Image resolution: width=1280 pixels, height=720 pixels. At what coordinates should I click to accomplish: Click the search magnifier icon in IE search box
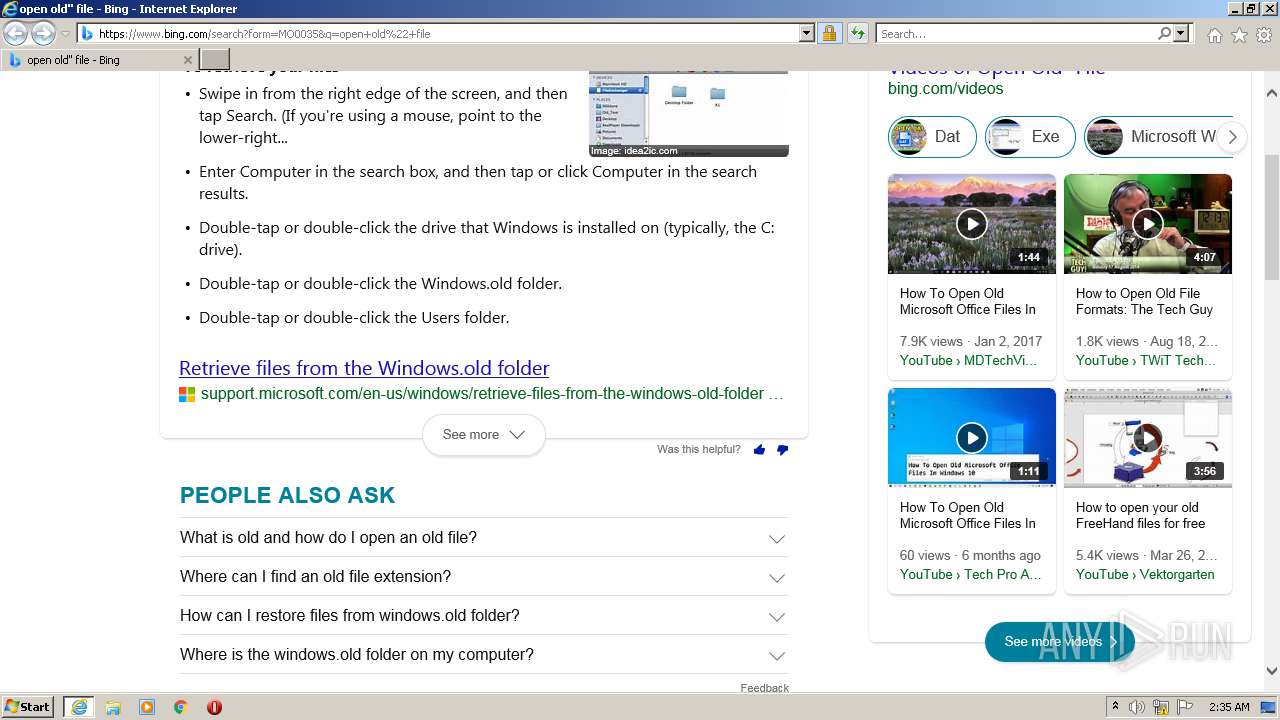(1164, 33)
